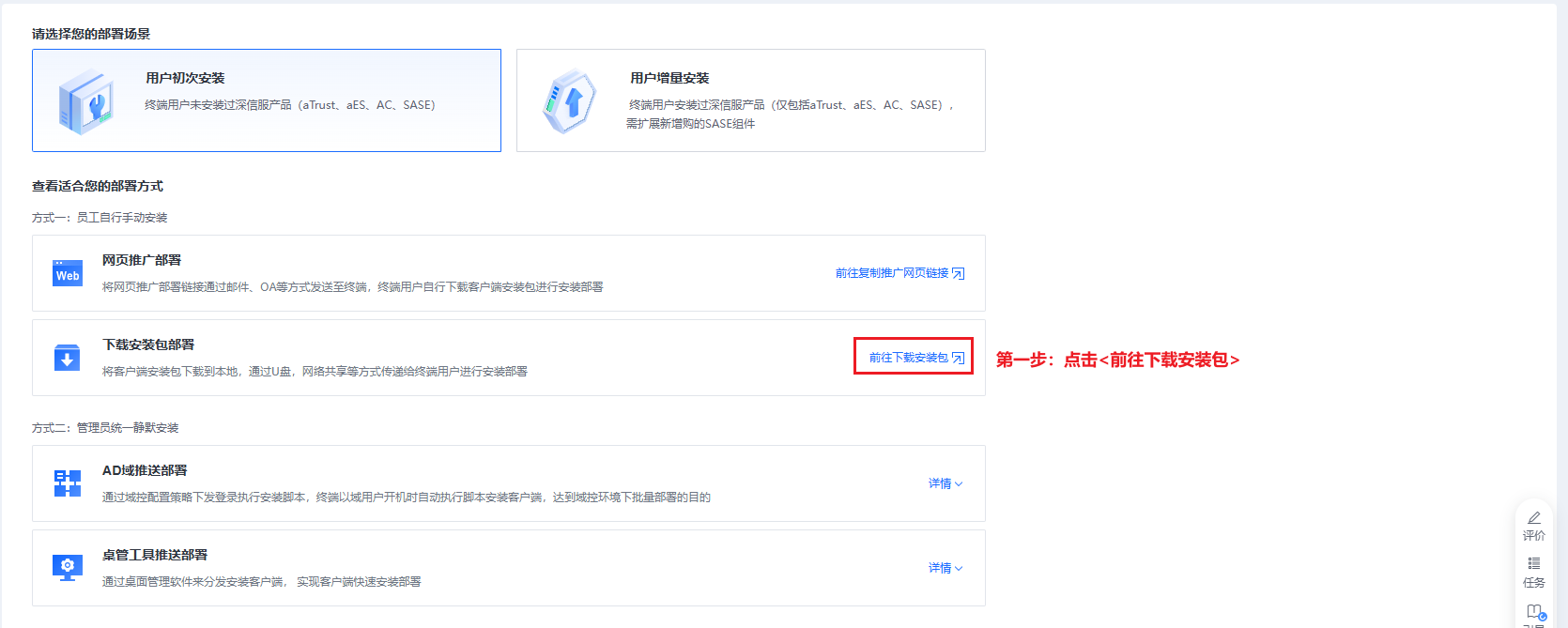This screenshot has width=1568, height=628.
Task: Open the 任务 task list icon
Action: pyautogui.click(x=1533, y=564)
